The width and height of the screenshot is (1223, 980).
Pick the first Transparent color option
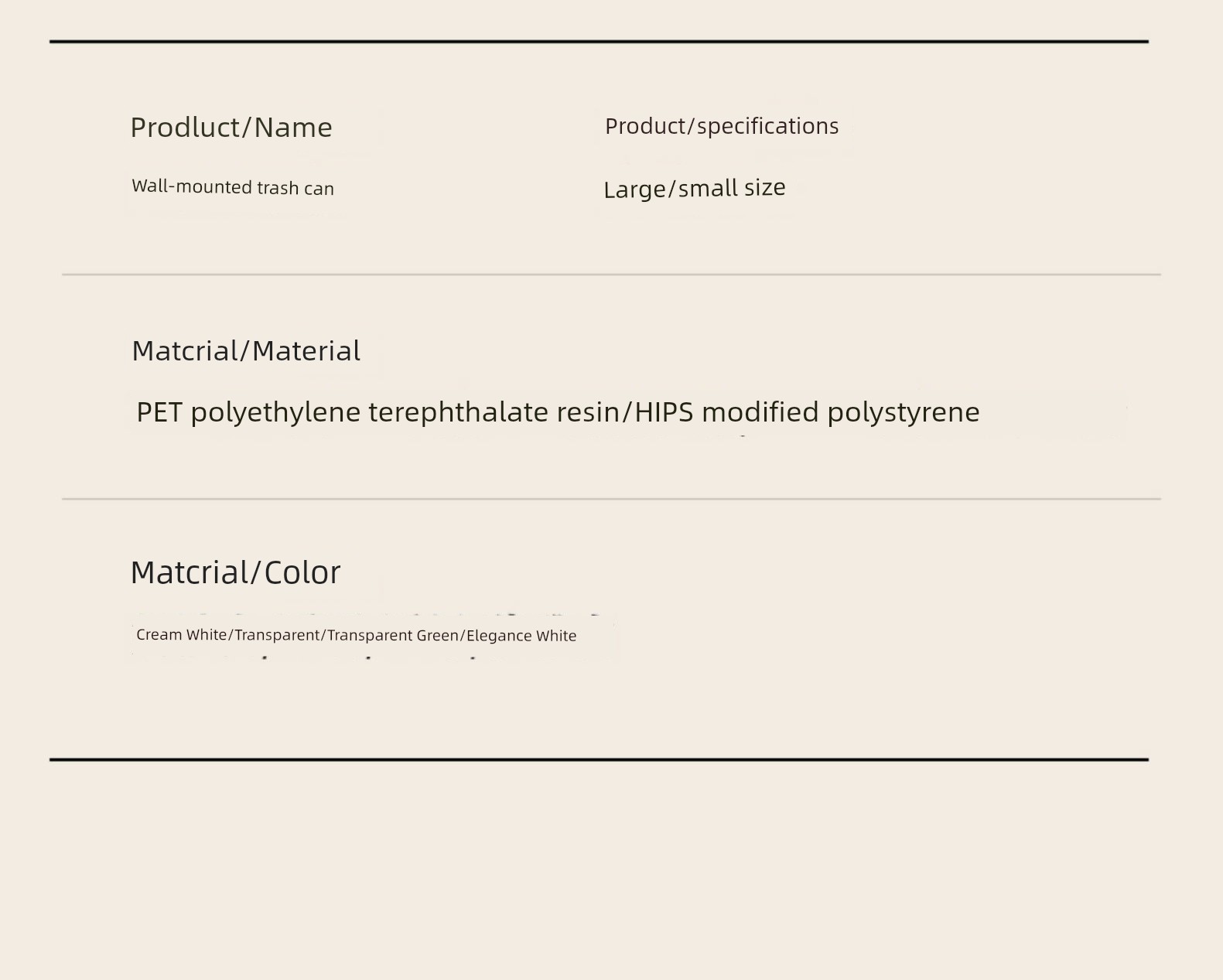point(277,635)
